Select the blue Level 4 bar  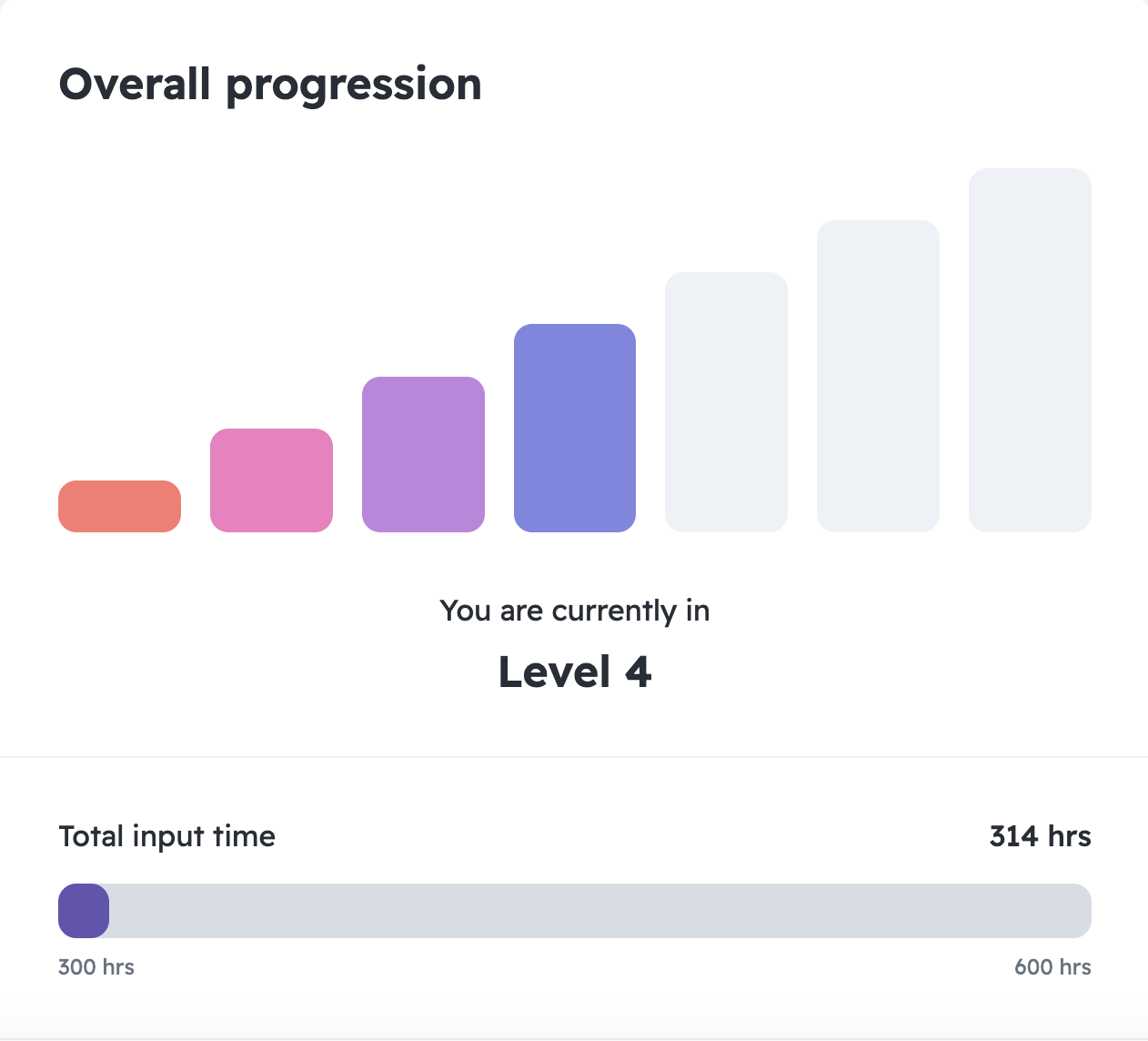575,428
